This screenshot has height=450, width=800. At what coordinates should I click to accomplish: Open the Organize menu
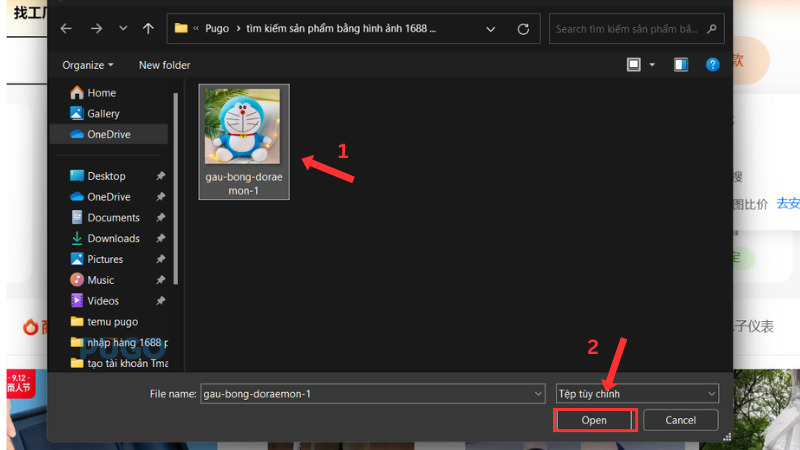coord(88,65)
